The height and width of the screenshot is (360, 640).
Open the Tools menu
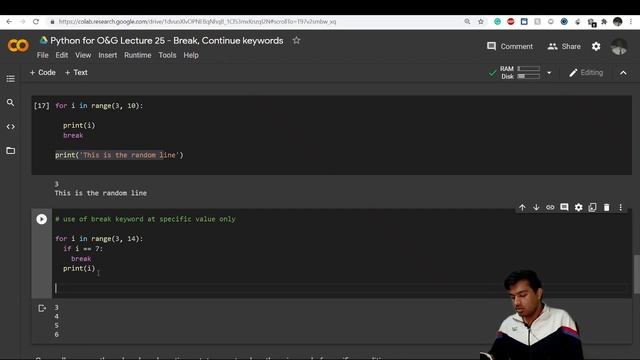tap(167, 55)
